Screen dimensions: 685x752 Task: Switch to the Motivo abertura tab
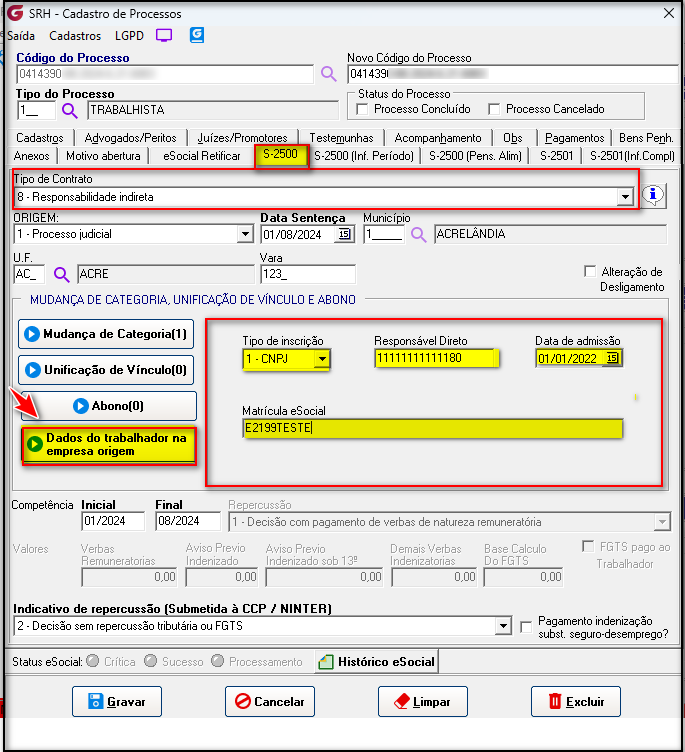pyautogui.click(x=103, y=156)
